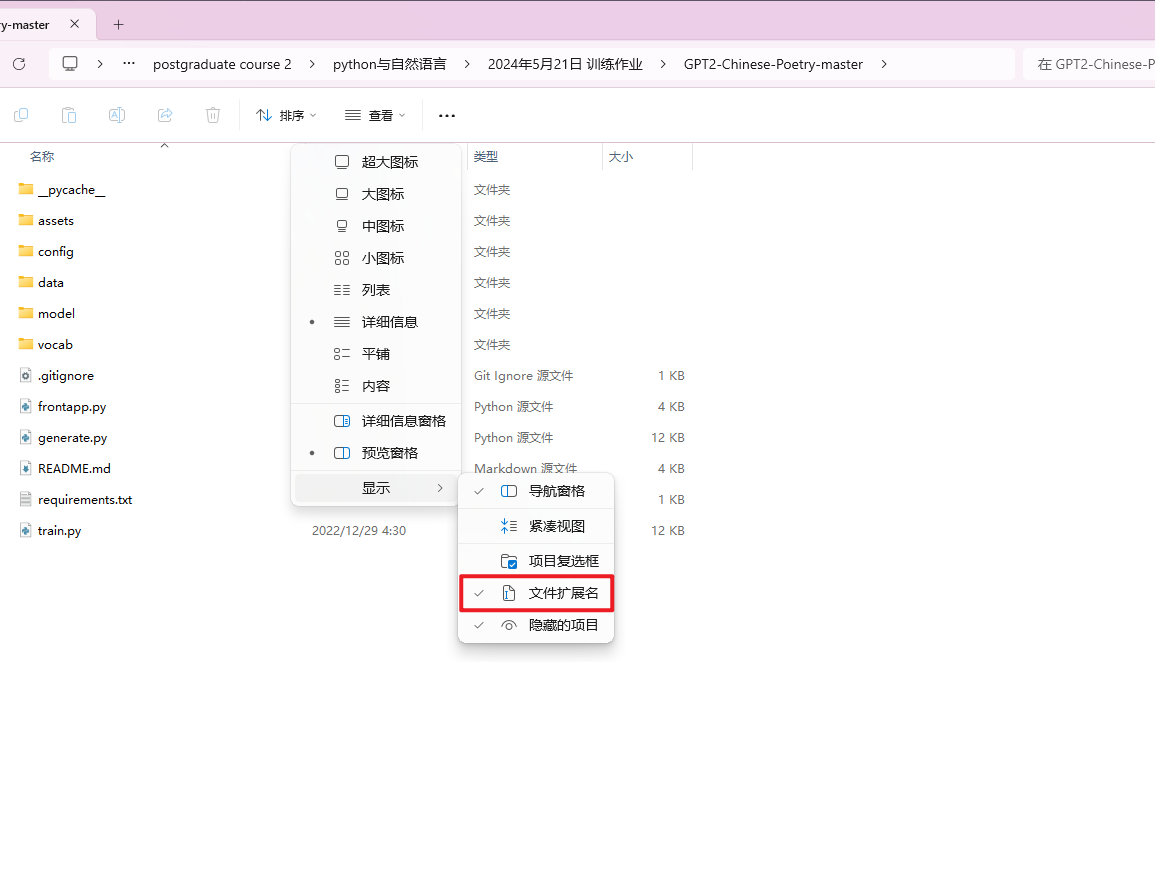The height and width of the screenshot is (869, 1155).
Task: Click the rename icon in toolbar
Action: [117, 115]
